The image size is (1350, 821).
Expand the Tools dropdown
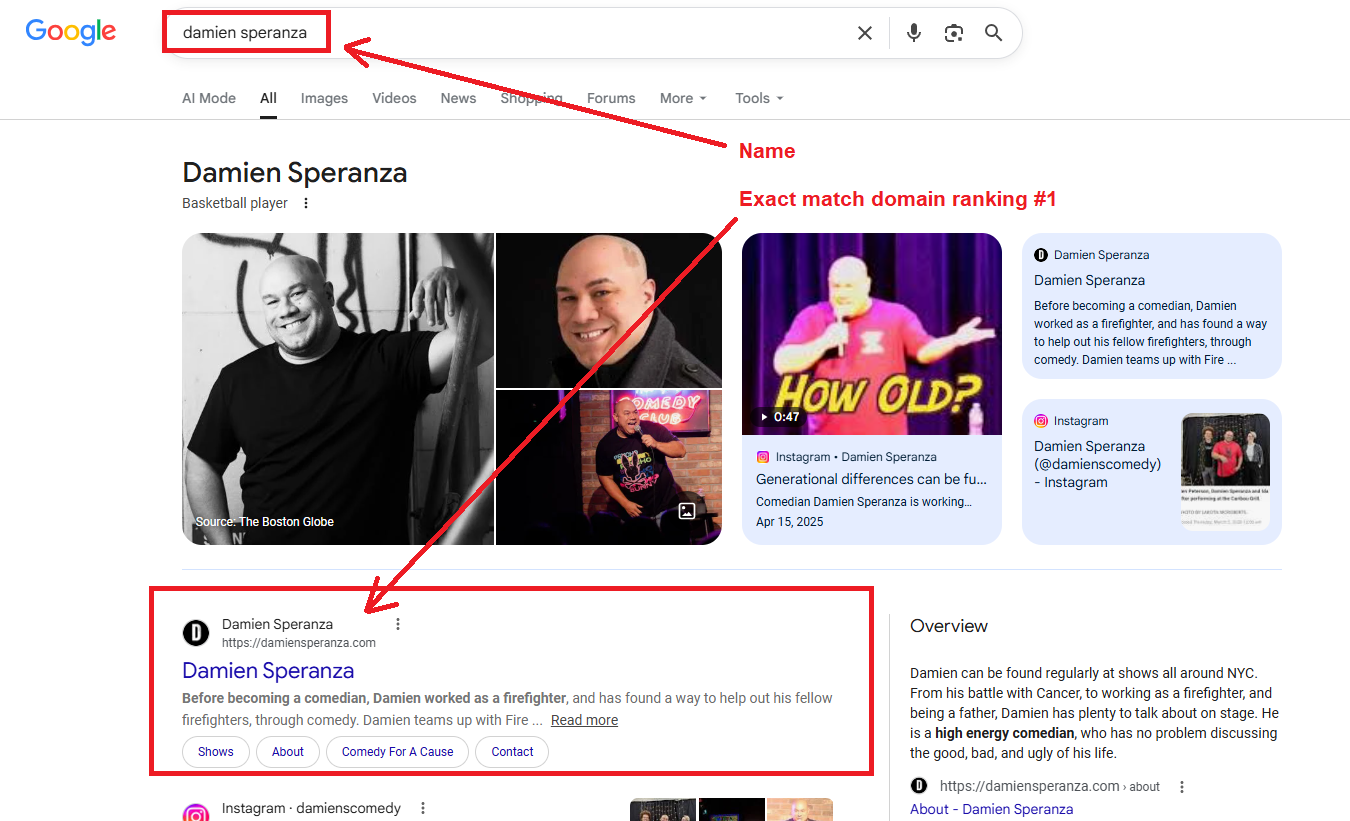click(759, 98)
